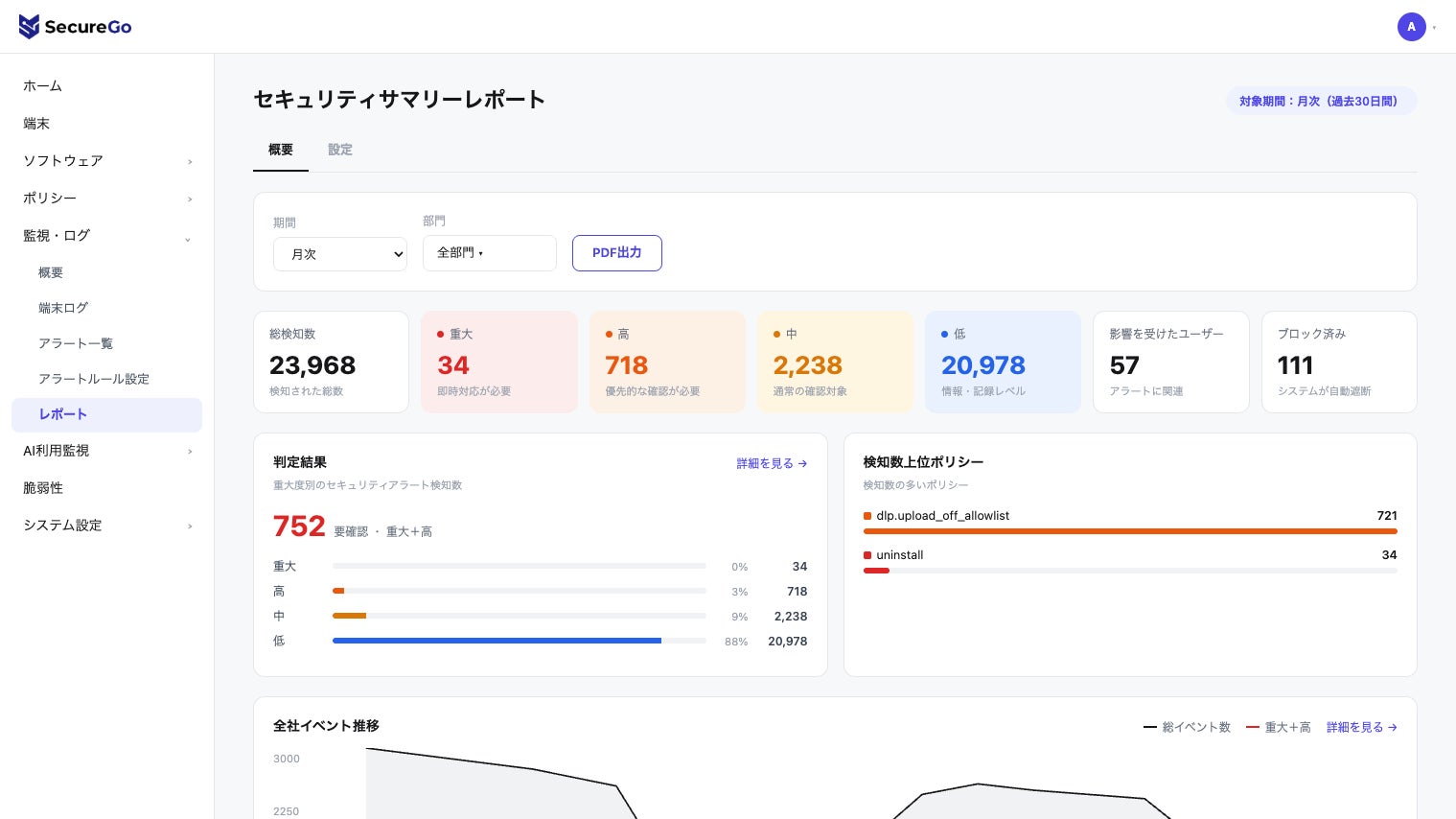The height and width of the screenshot is (819, 1456).
Task: Click the 低 20,978 summary card
Action: point(1004,362)
